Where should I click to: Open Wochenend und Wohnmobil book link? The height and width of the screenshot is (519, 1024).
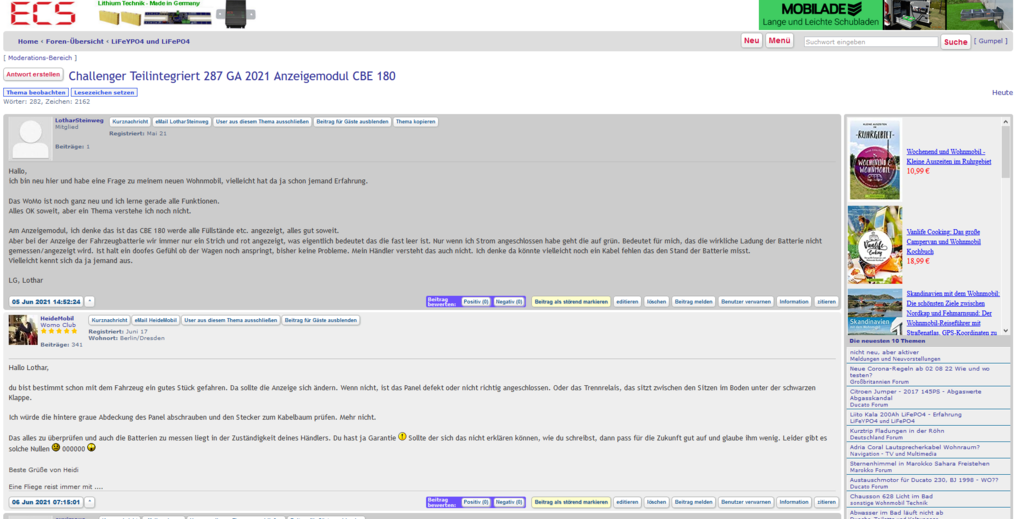(x=948, y=156)
